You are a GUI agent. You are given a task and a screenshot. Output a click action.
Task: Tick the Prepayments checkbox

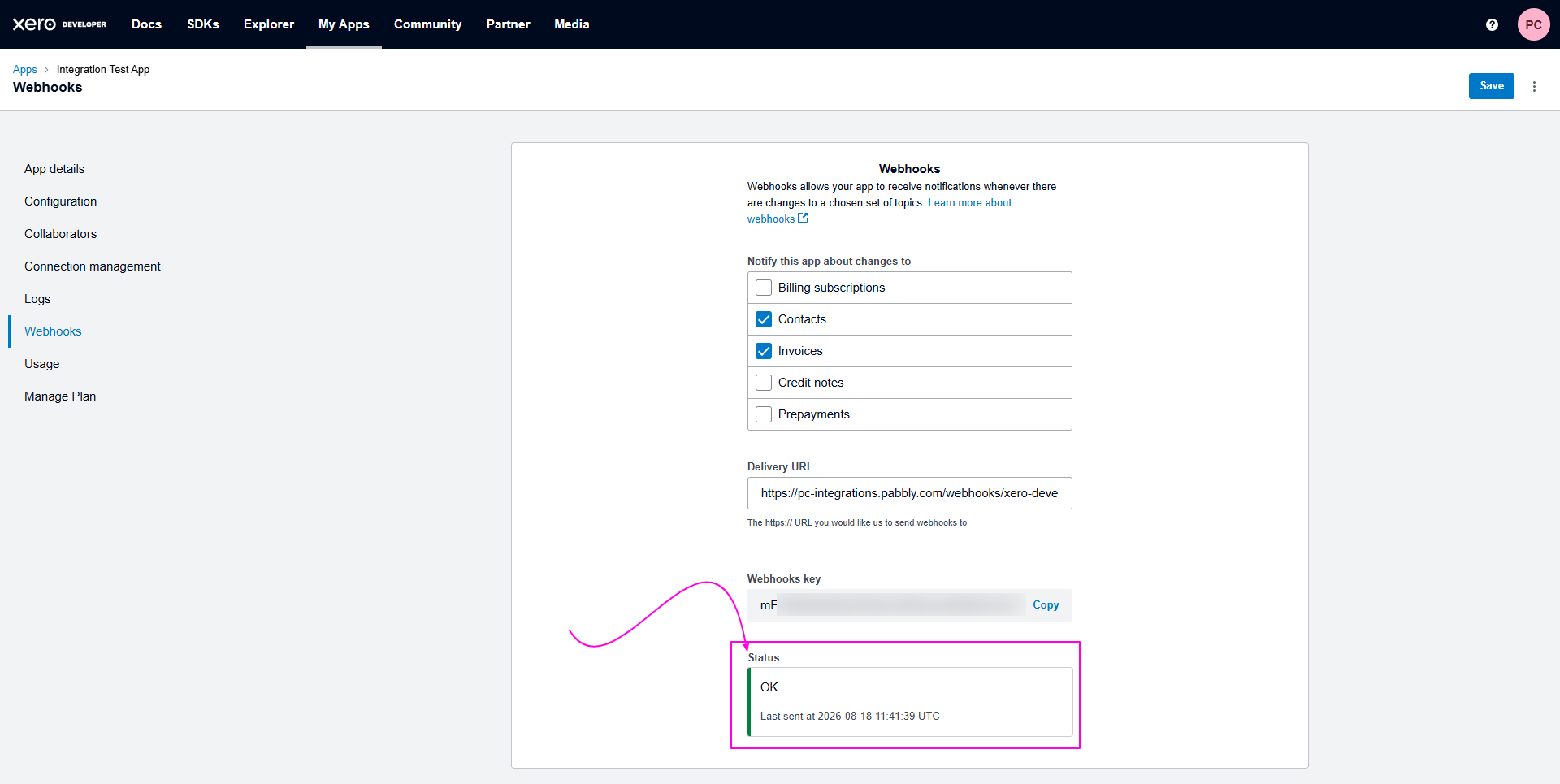(x=764, y=414)
